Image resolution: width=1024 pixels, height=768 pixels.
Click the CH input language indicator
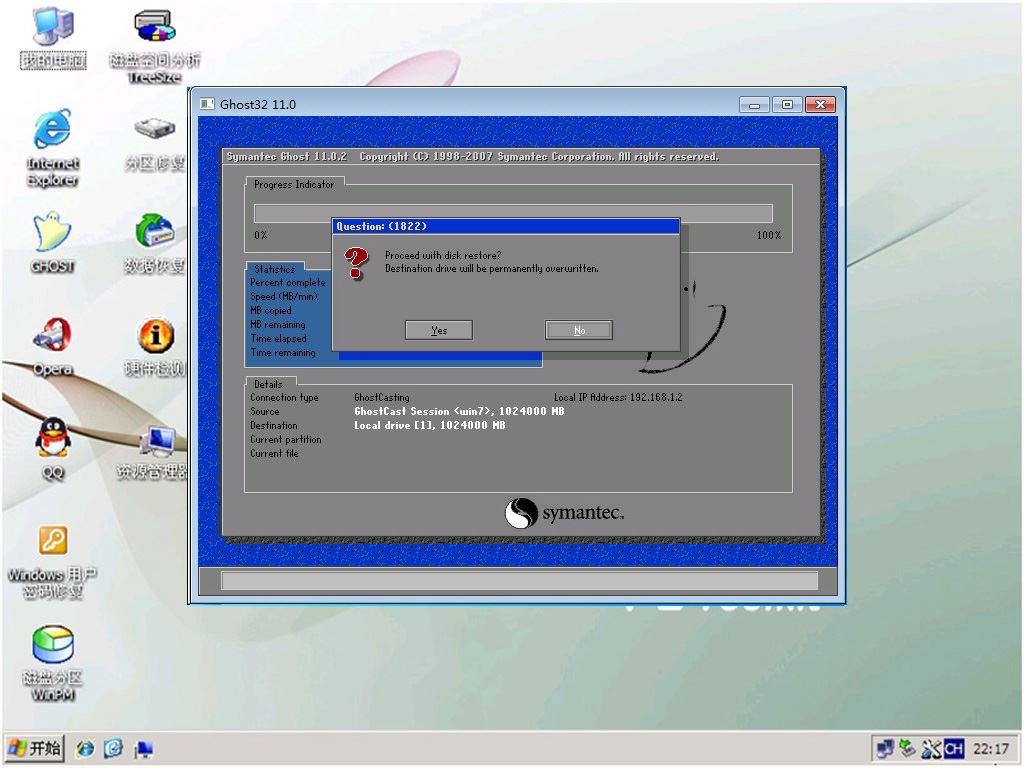[953, 748]
